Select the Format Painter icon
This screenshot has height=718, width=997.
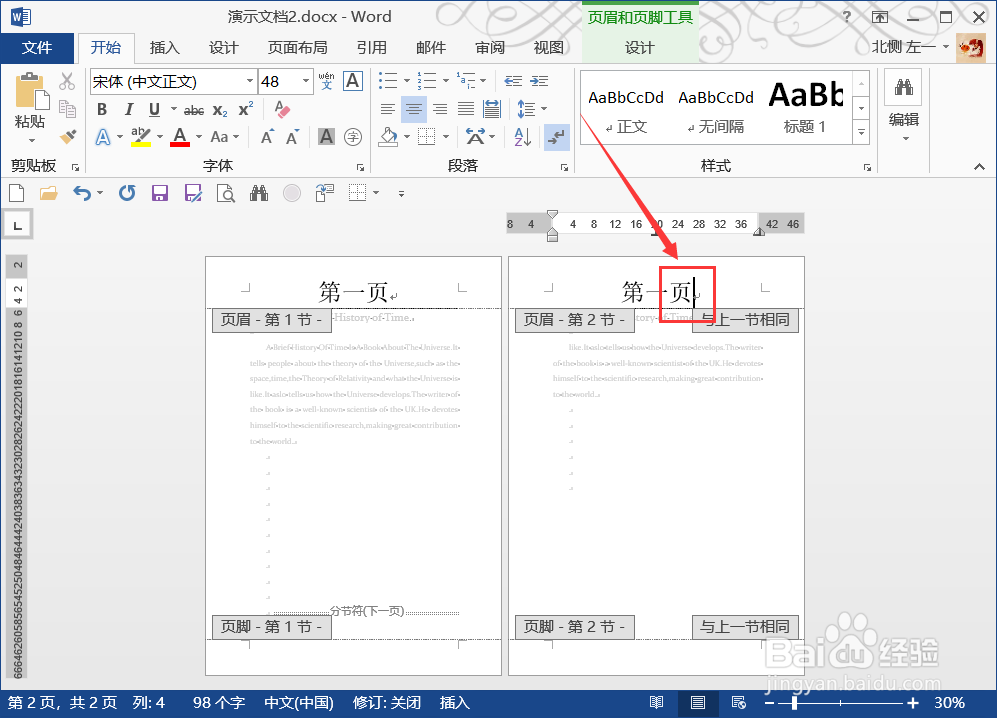[x=67, y=134]
